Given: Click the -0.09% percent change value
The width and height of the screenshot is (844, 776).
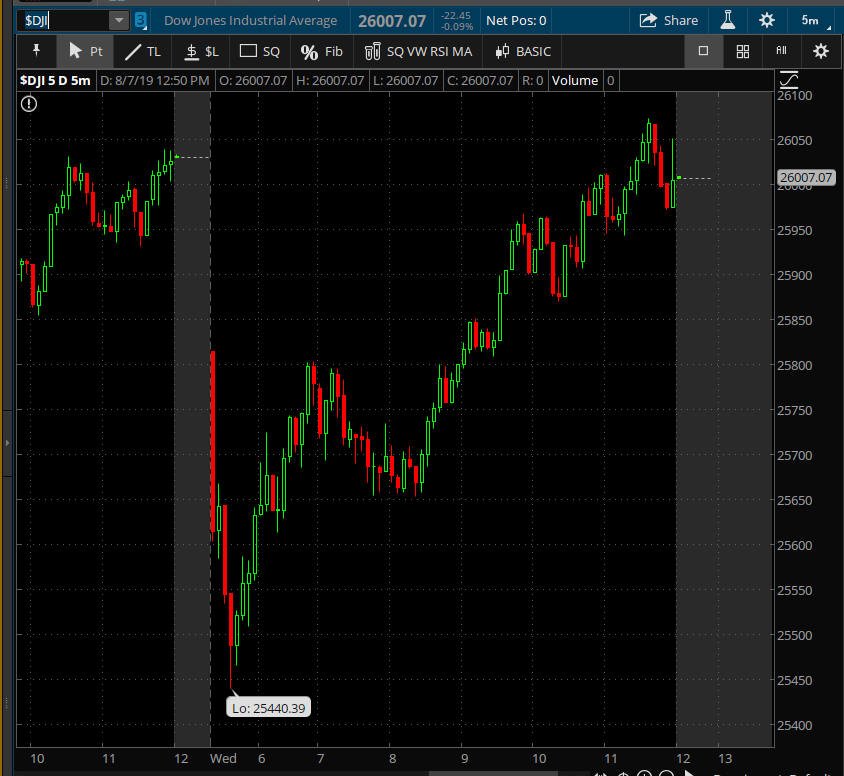Looking at the screenshot, I should point(456,26).
